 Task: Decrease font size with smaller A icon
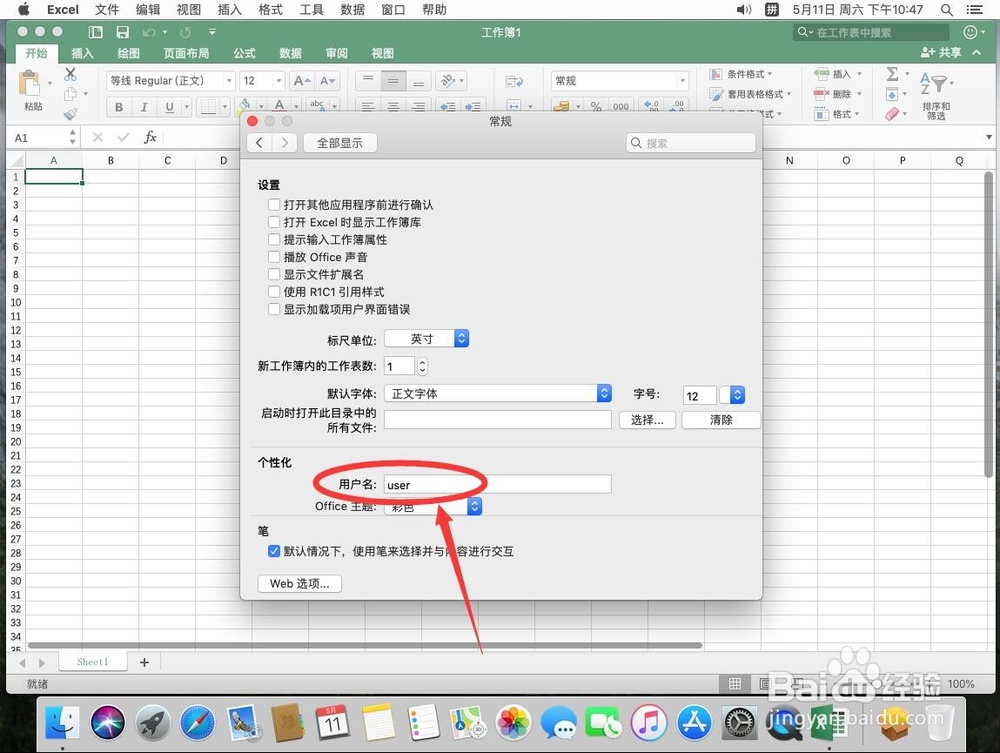[327, 81]
